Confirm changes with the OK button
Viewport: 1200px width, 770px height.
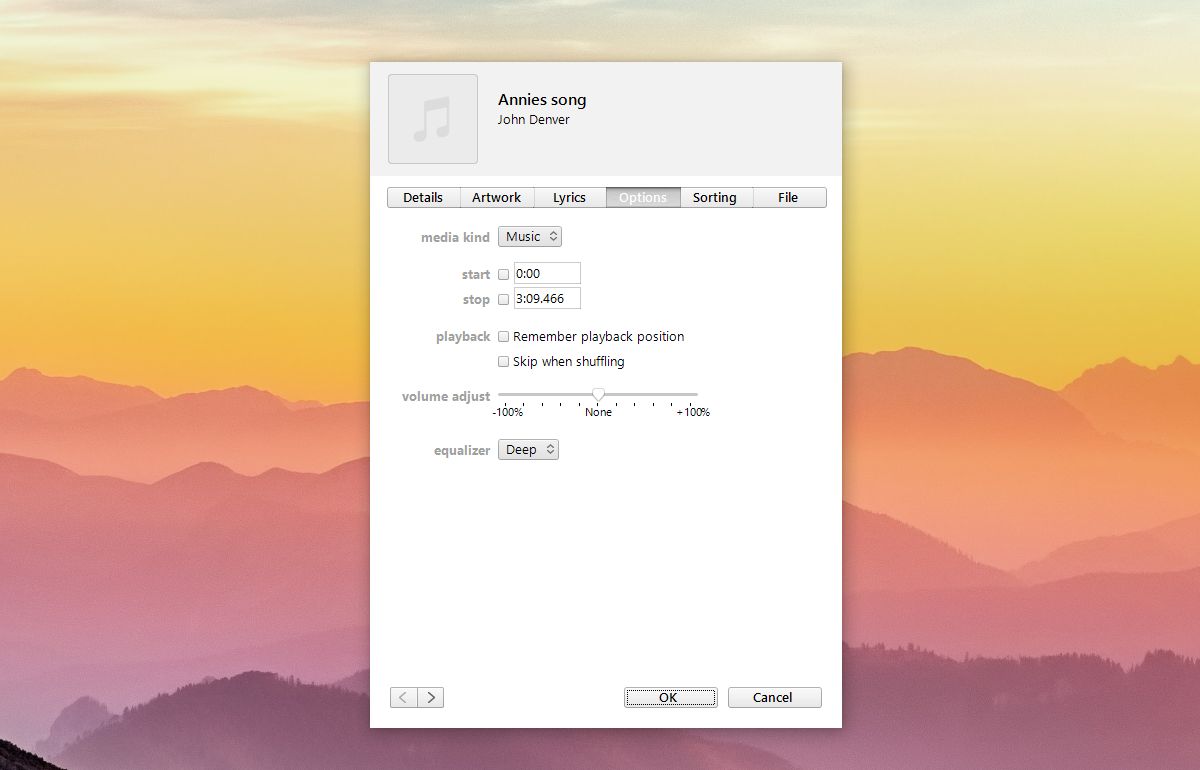click(671, 698)
